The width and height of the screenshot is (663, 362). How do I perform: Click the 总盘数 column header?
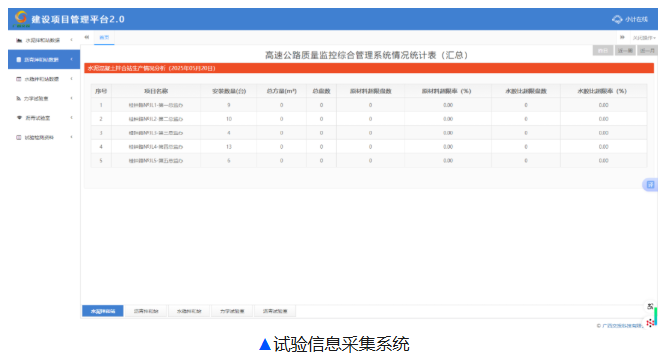[x=321, y=91]
